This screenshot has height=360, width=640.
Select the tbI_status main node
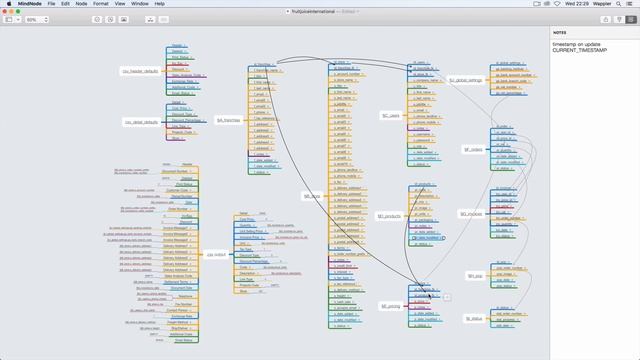(474, 319)
